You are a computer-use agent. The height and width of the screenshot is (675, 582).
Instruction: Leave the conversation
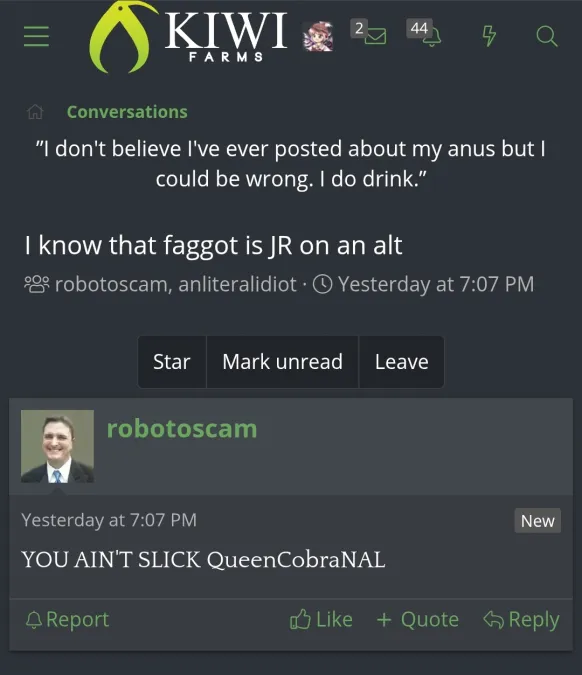(401, 362)
